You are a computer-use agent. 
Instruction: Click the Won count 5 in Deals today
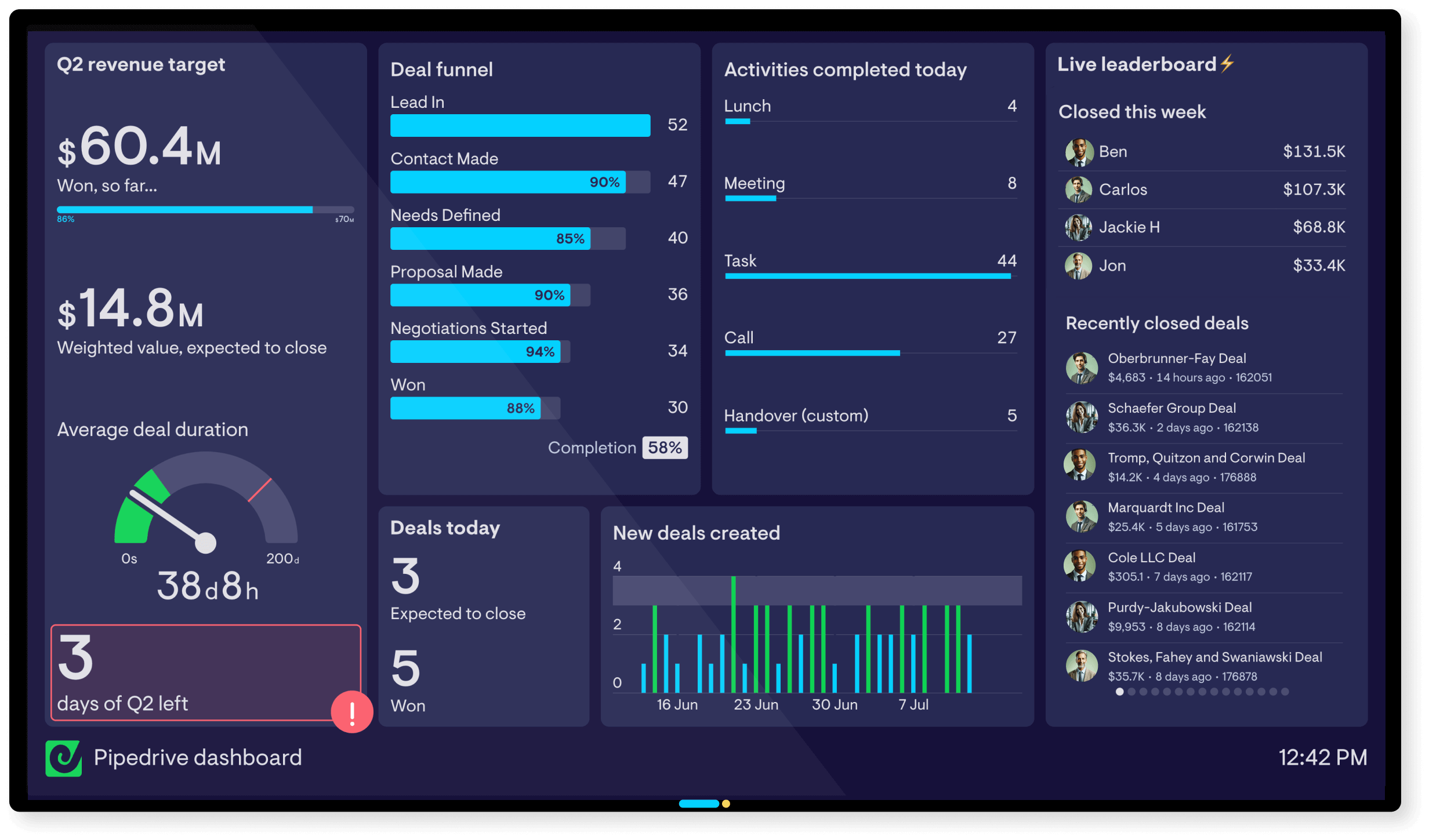click(x=405, y=668)
